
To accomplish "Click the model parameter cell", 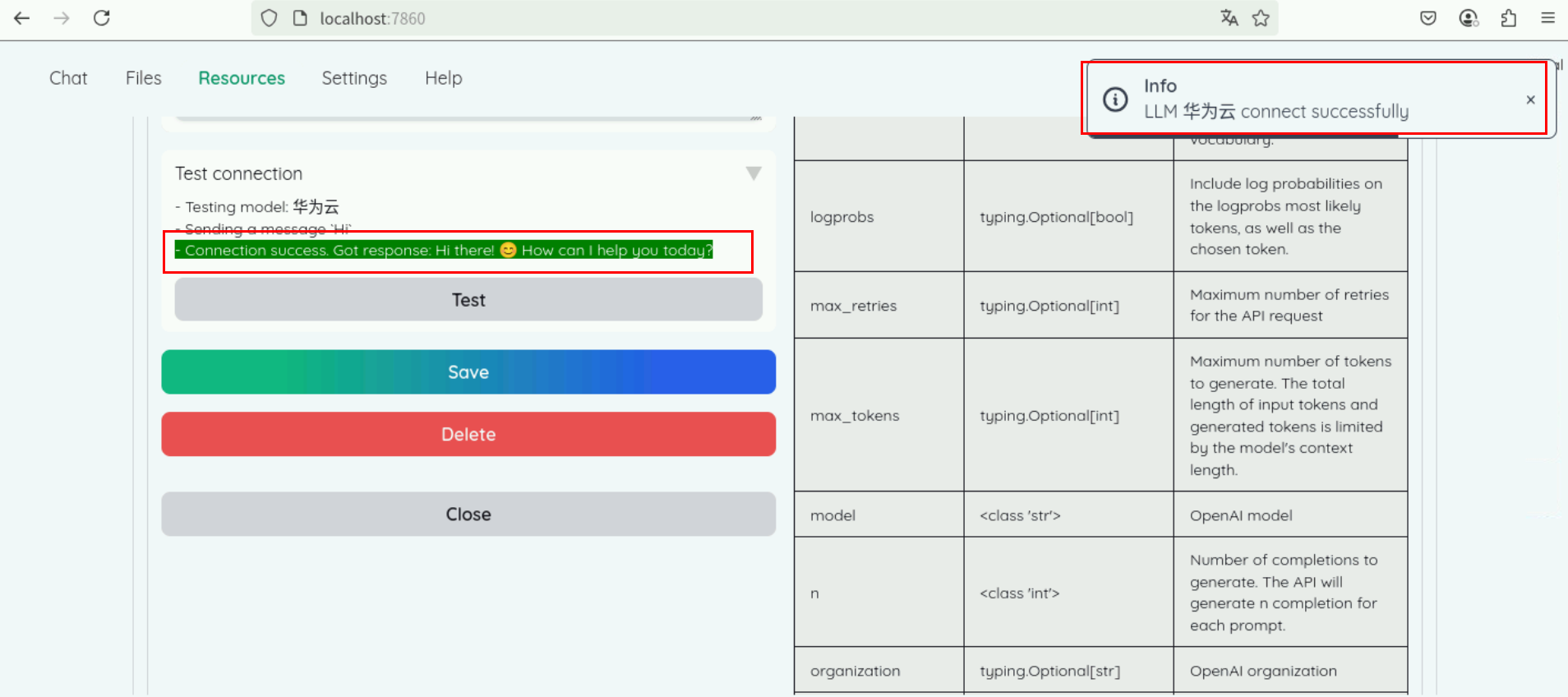I will point(879,515).
